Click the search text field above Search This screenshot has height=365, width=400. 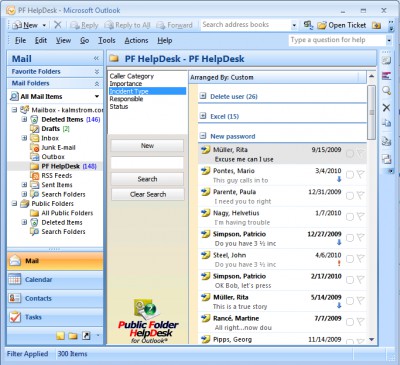point(147,163)
